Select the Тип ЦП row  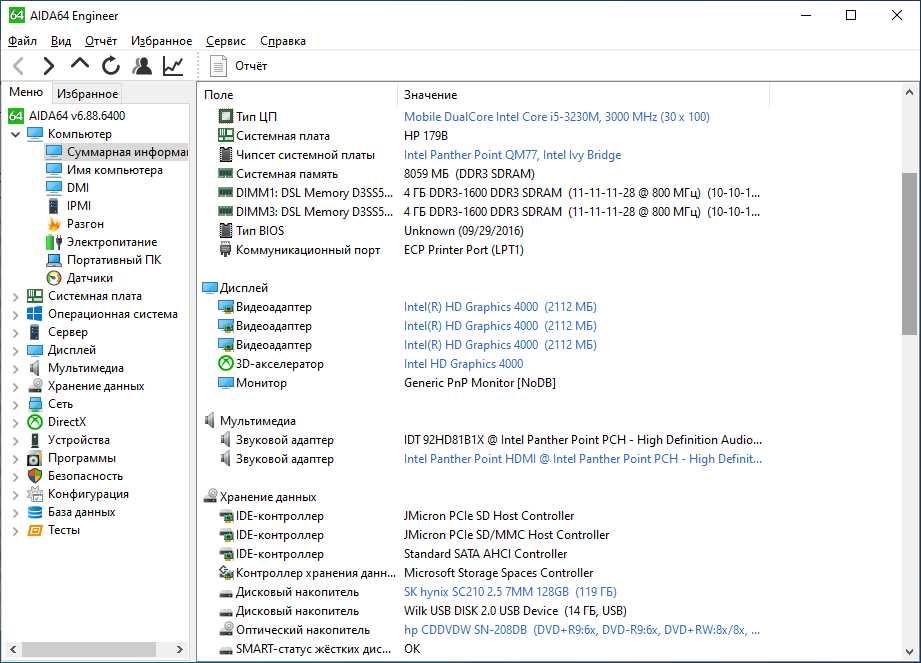pos(482,117)
